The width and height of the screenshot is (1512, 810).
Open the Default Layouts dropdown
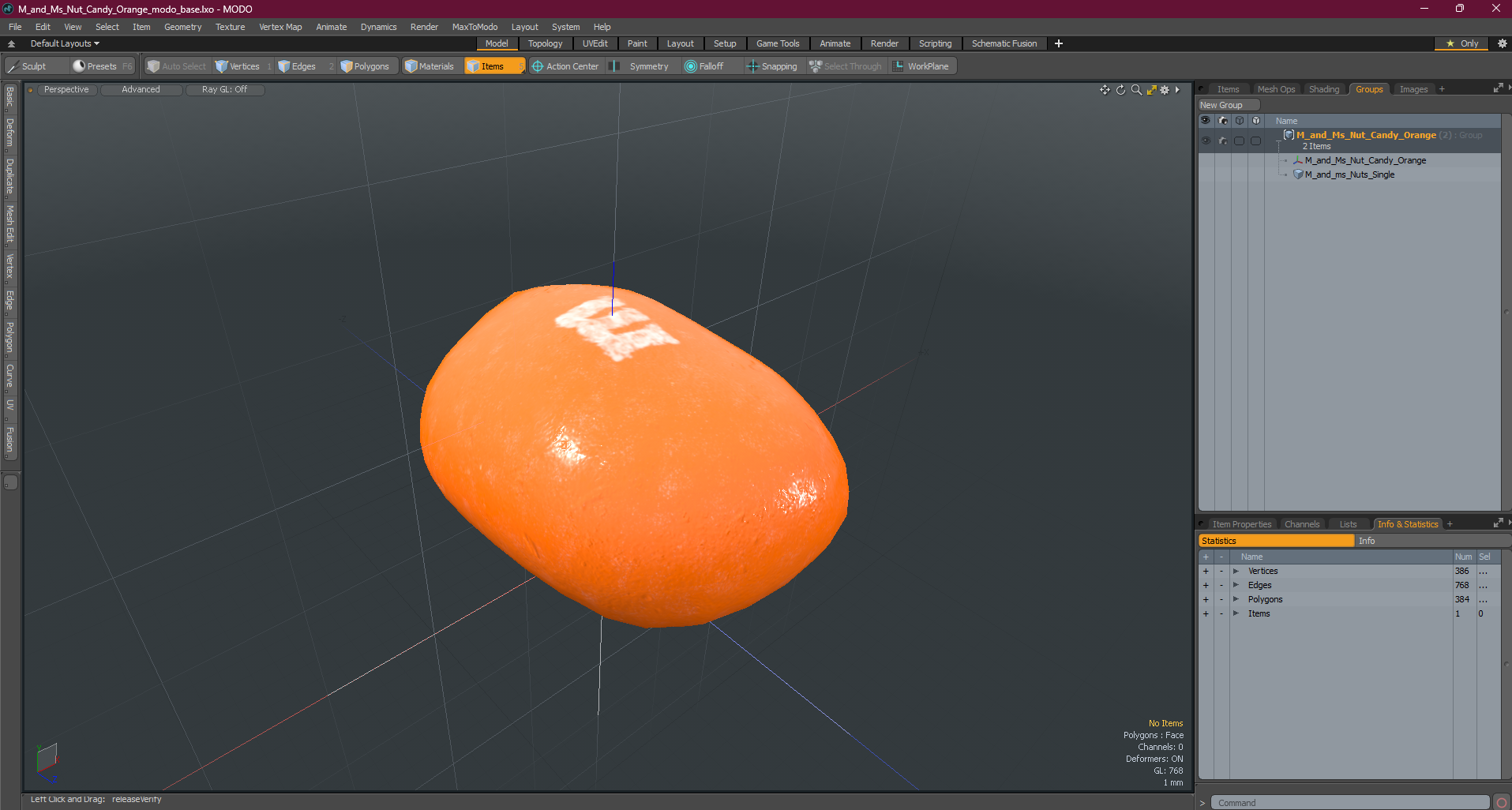click(x=65, y=43)
